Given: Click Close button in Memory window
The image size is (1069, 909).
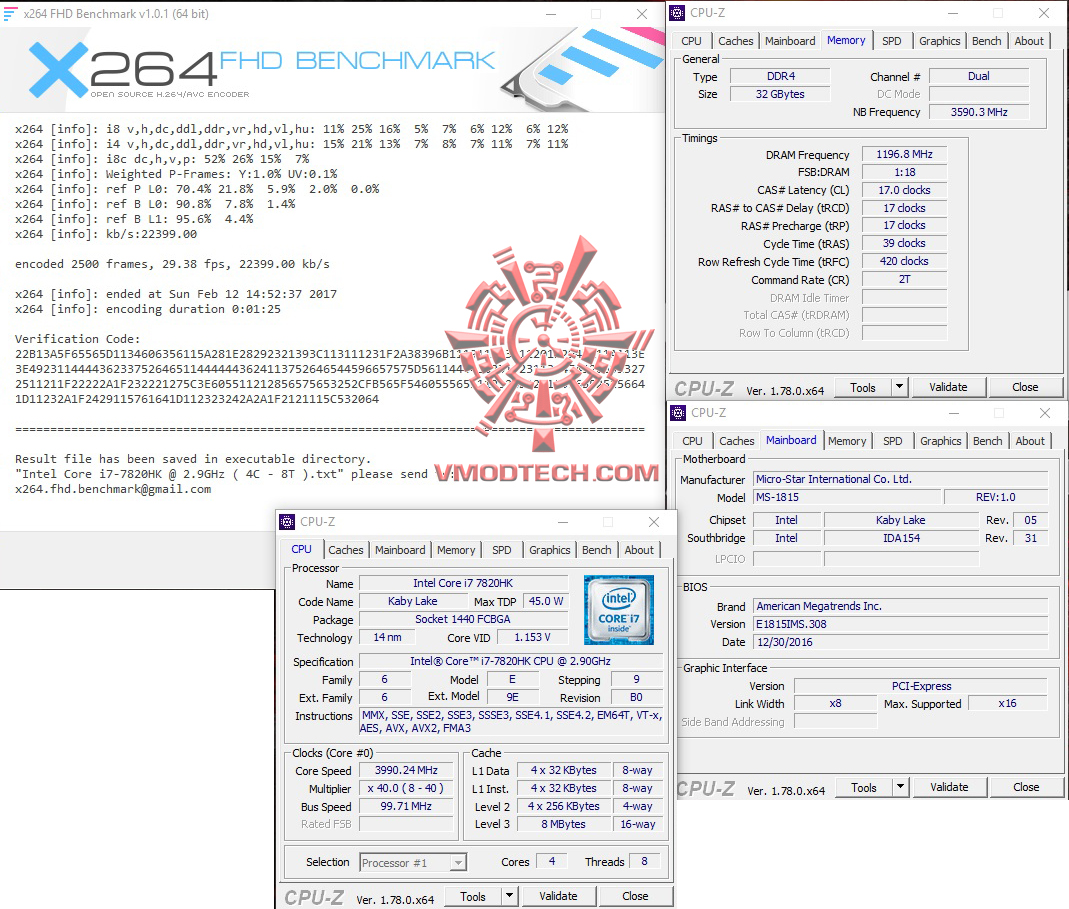Looking at the screenshot, I should [1025, 387].
